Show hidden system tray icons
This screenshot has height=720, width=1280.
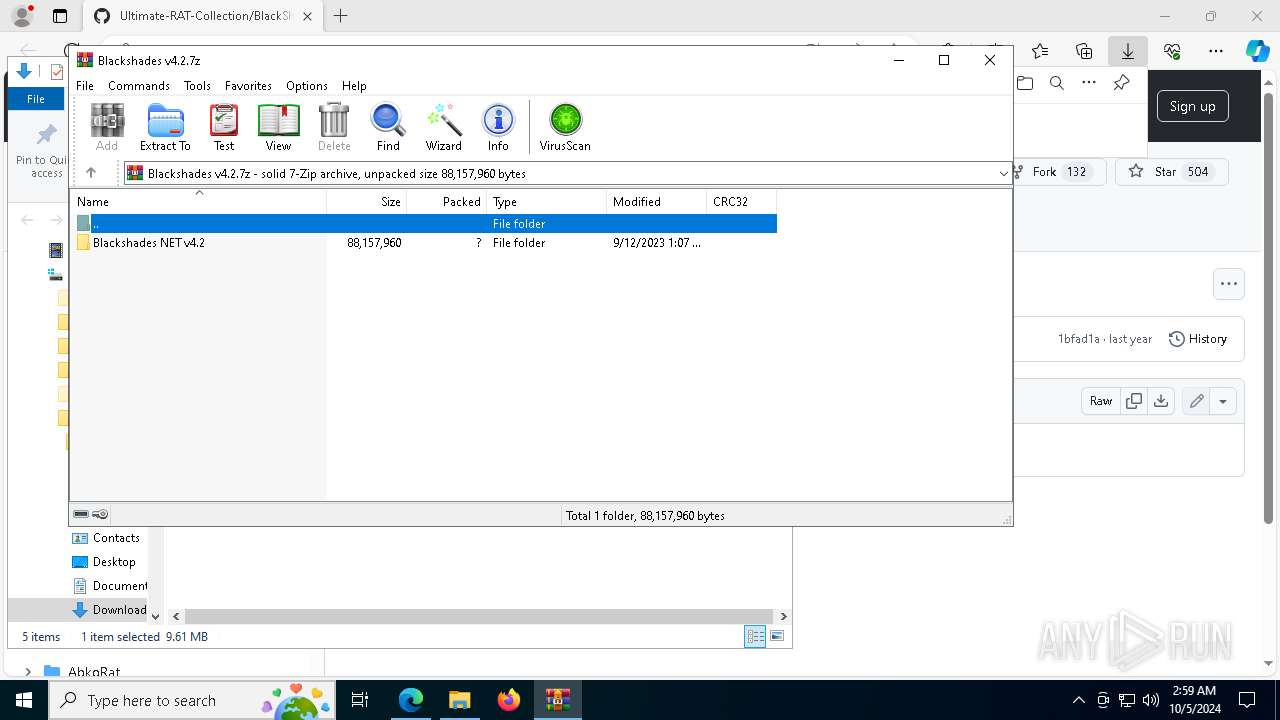coord(1078,700)
